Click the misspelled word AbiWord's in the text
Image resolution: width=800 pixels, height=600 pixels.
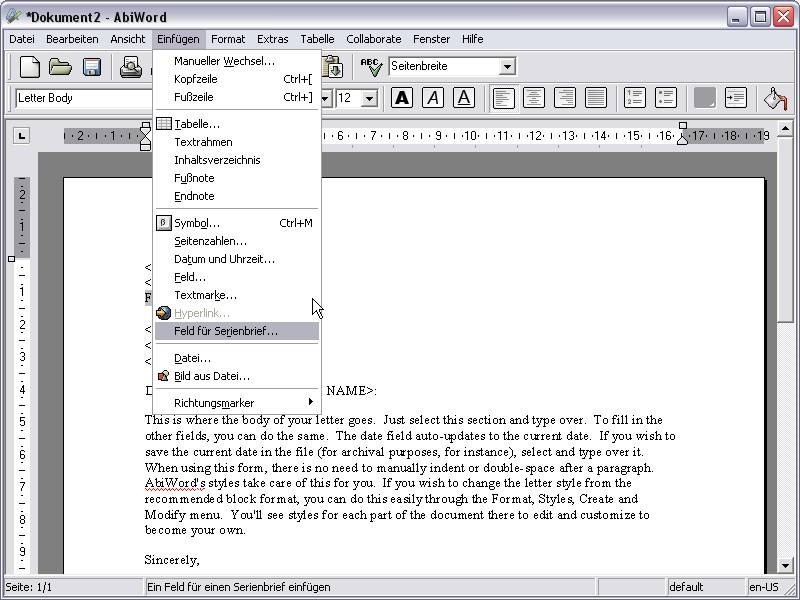click(x=175, y=483)
